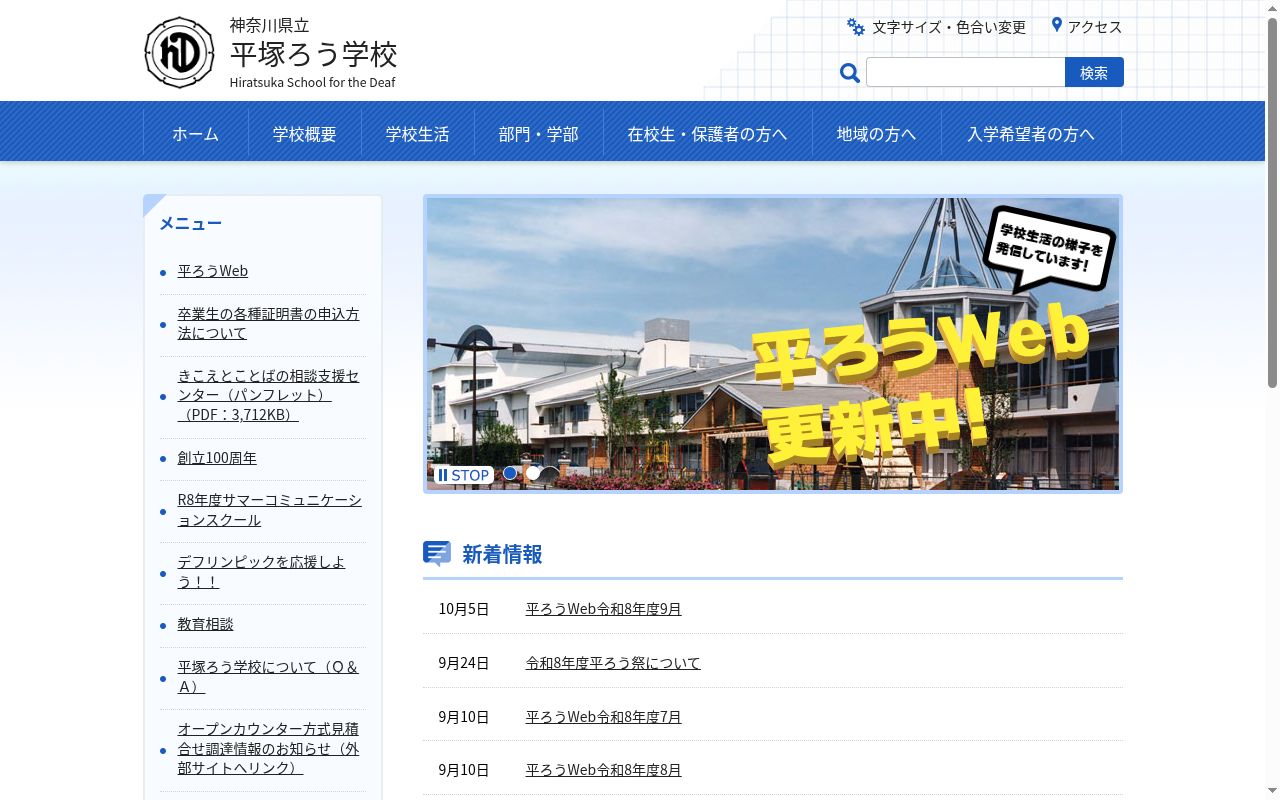Focus the site search input field
The width and height of the screenshot is (1280, 800).
tap(966, 72)
